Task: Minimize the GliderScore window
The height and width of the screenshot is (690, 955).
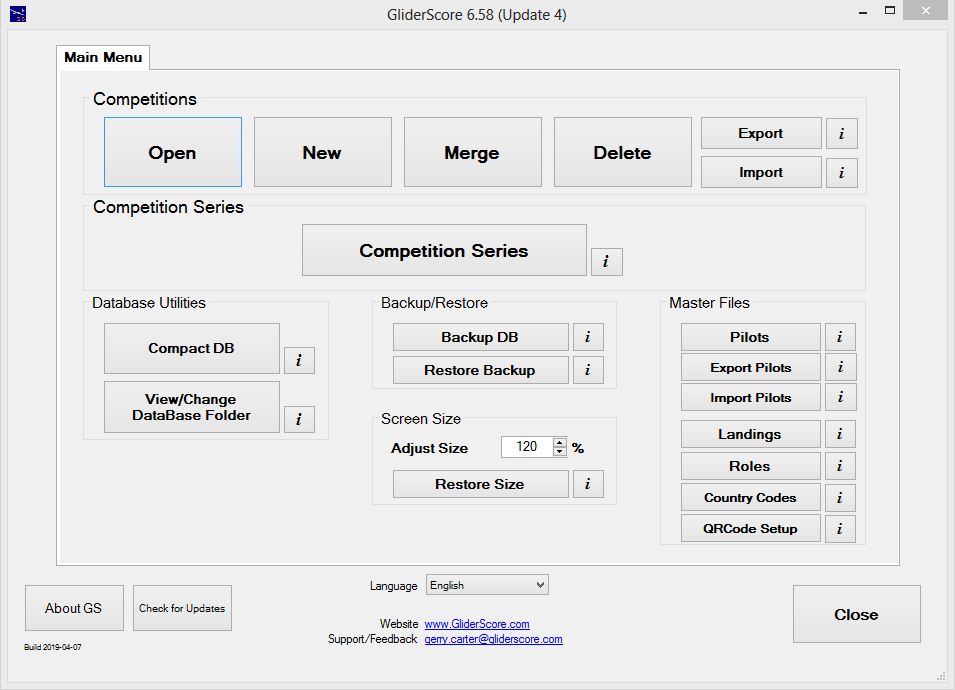Action: pos(863,12)
